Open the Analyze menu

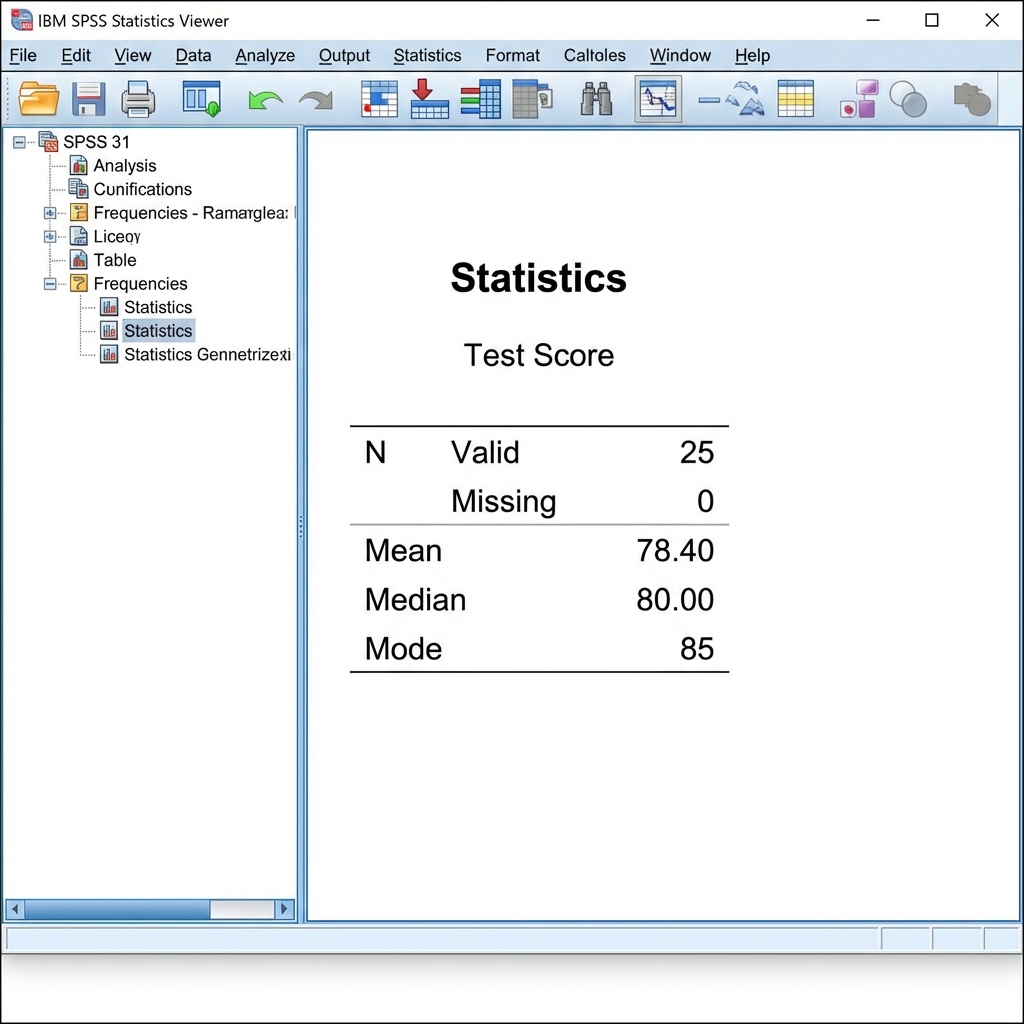point(265,56)
